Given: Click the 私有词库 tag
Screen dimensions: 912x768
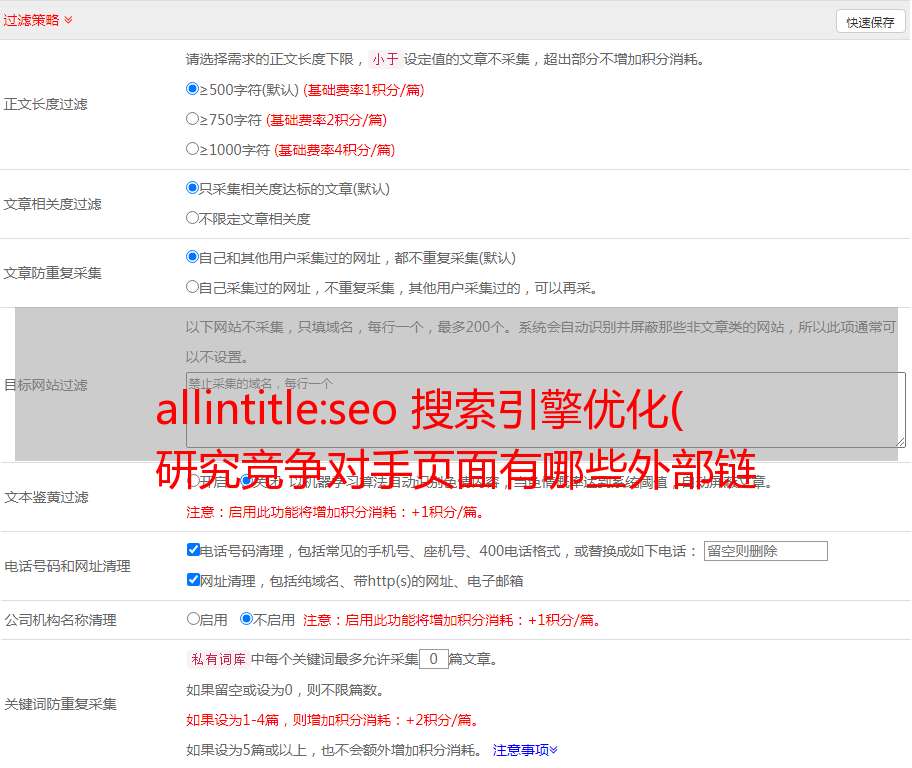Looking at the screenshot, I should pos(219,659).
